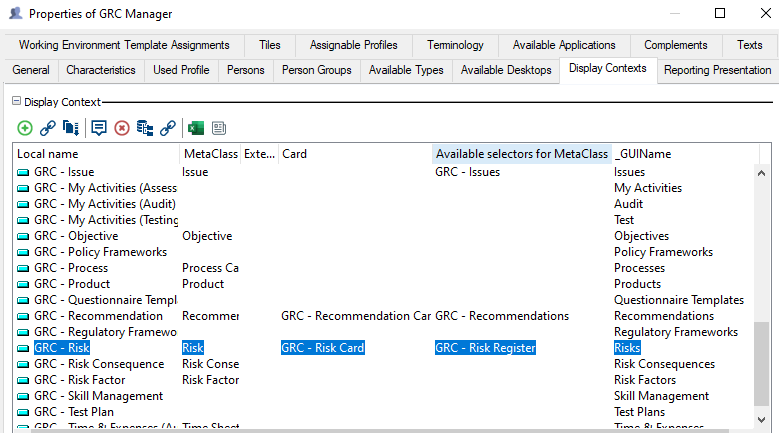Click the icon beside GRC - Skill Management
This screenshot has height=433, width=779.
click(23, 396)
